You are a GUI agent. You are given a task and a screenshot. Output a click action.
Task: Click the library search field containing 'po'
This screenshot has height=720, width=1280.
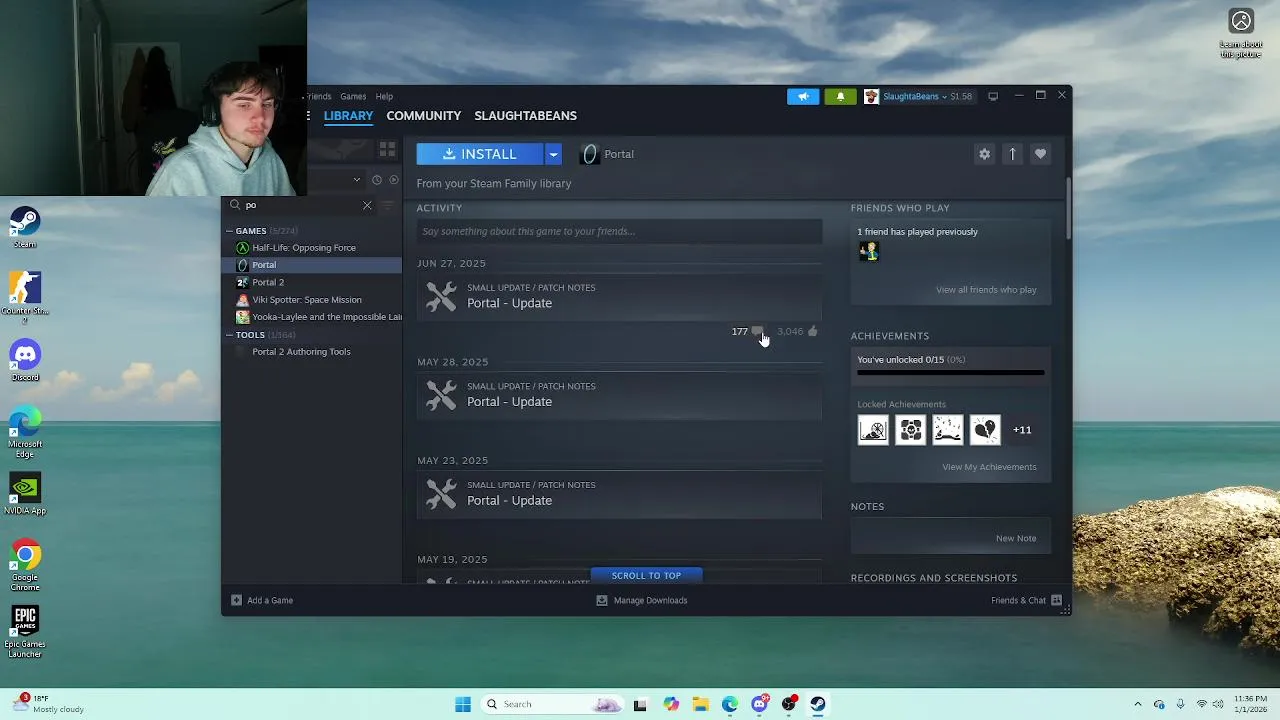pyautogui.click(x=300, y=205)
